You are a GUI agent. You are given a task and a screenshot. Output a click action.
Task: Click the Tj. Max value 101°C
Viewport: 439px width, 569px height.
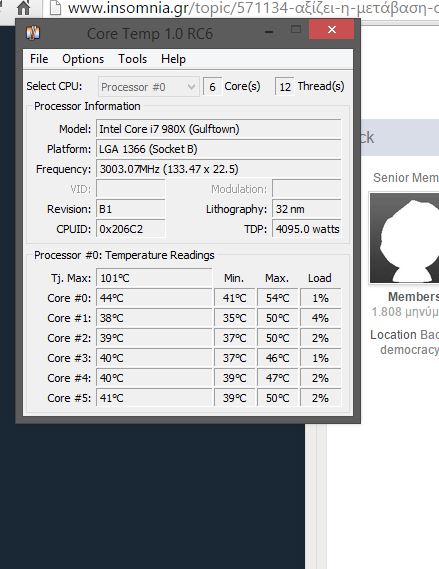(154, 278)
